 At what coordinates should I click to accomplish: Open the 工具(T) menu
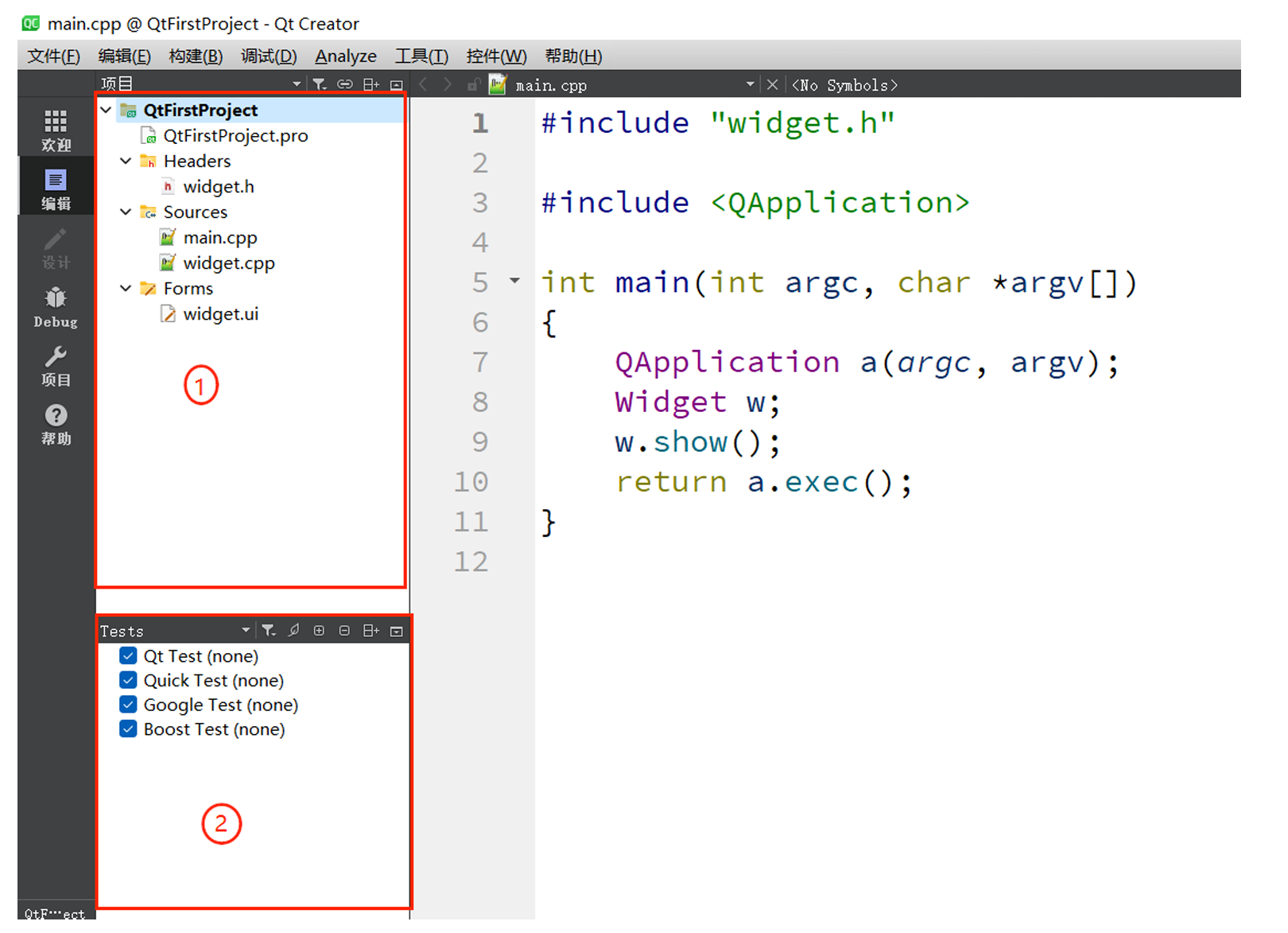(x=421, y=56)
